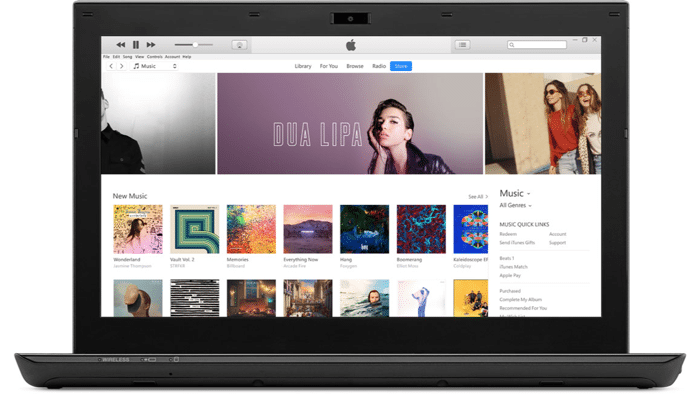
Task: Click See All for New Music
Action: coord(478,197)
